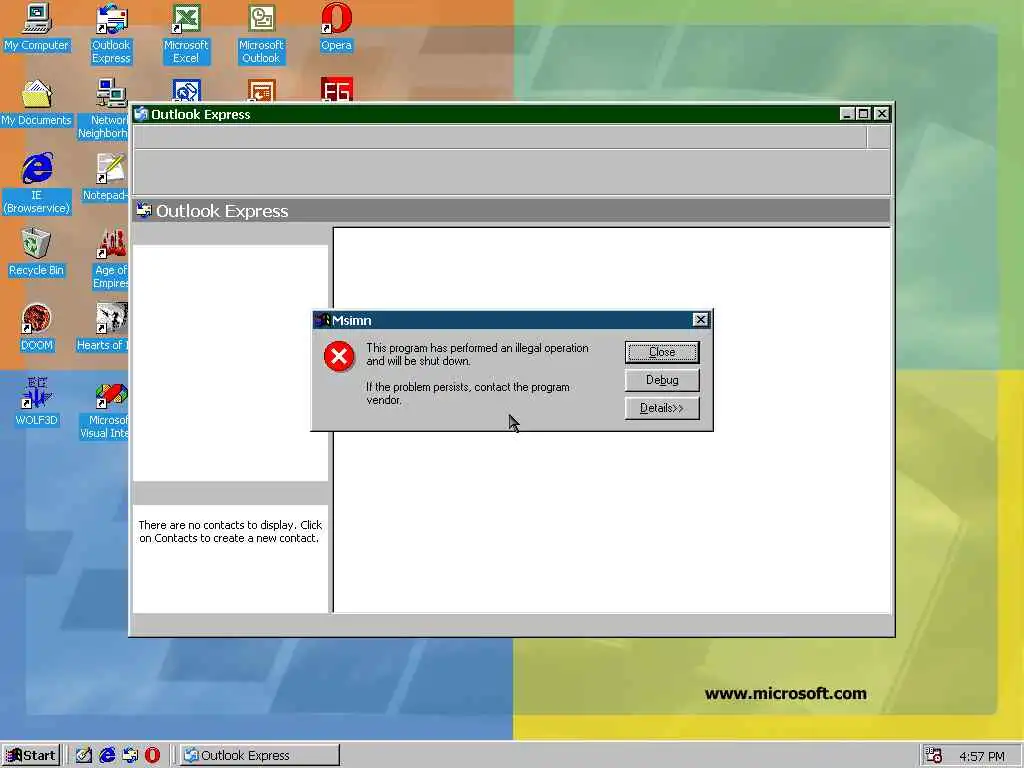Select the PowerPoint icon behind Outlook Express
The image size is (1024, 768).
tap(261, 90)
